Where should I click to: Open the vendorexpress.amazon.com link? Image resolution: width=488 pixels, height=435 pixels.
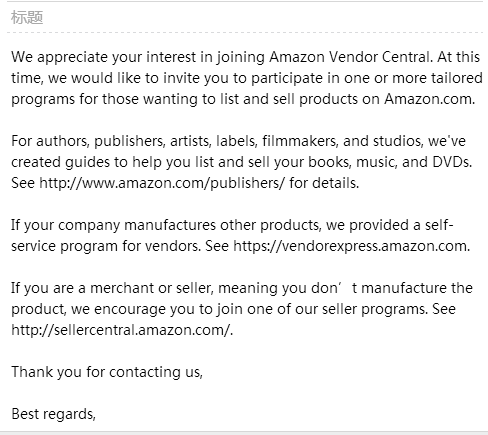351,246
